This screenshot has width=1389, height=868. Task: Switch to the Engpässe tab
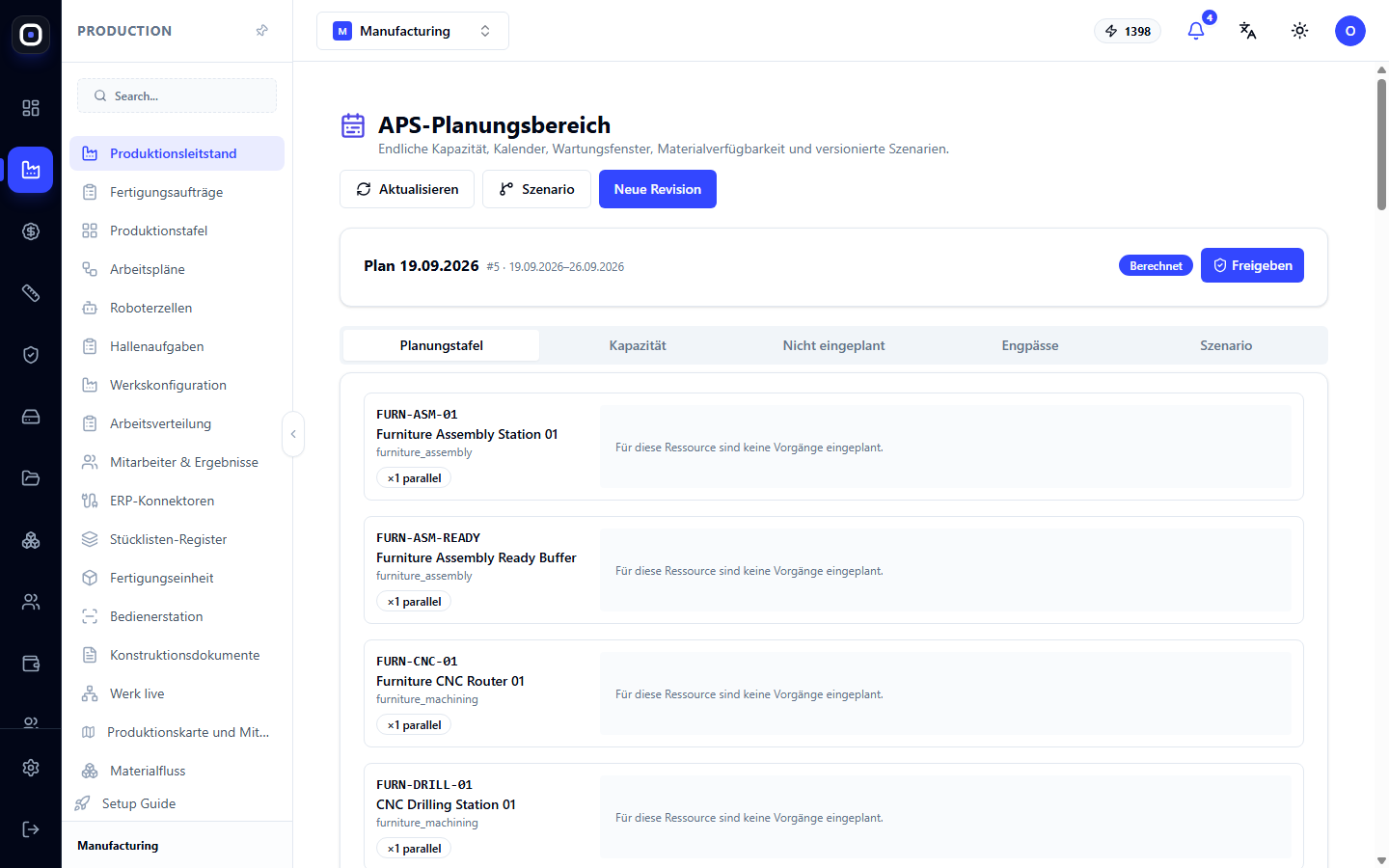coord(1030,345)
